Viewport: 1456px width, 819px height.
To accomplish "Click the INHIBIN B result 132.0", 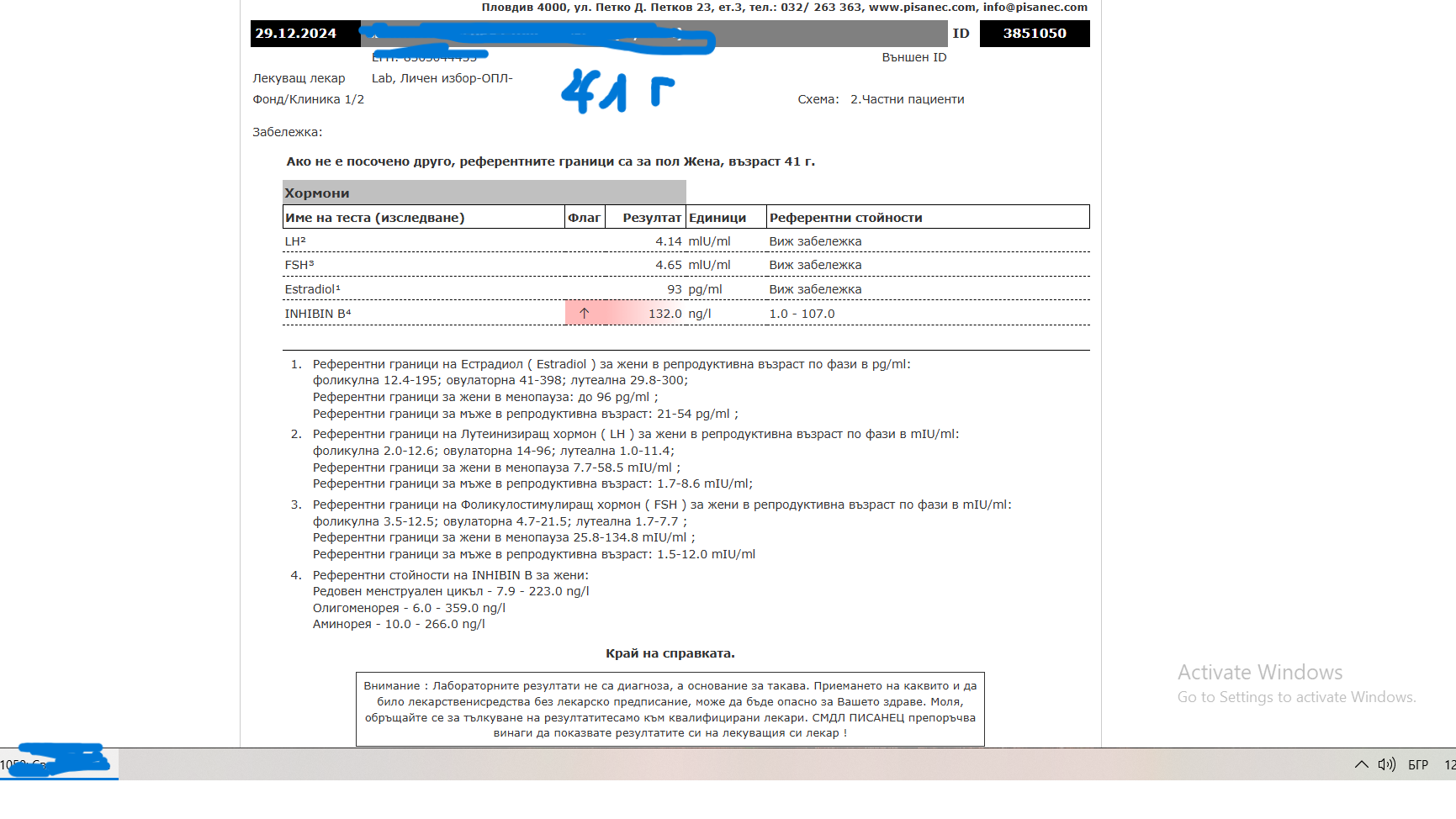I will [x=664, y=314].
